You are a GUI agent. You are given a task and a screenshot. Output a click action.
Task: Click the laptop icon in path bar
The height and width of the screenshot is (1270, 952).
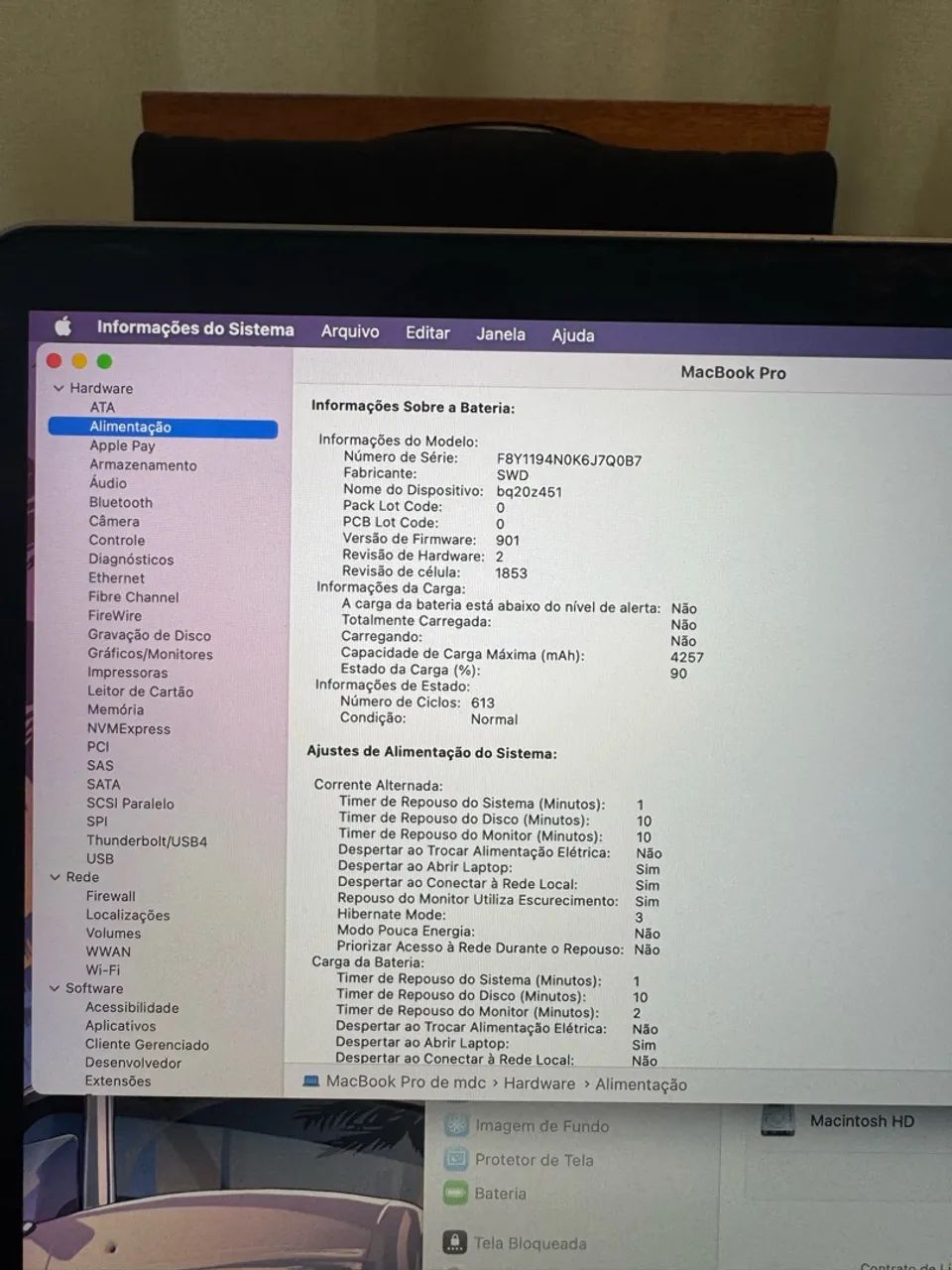coord(310,1080)
